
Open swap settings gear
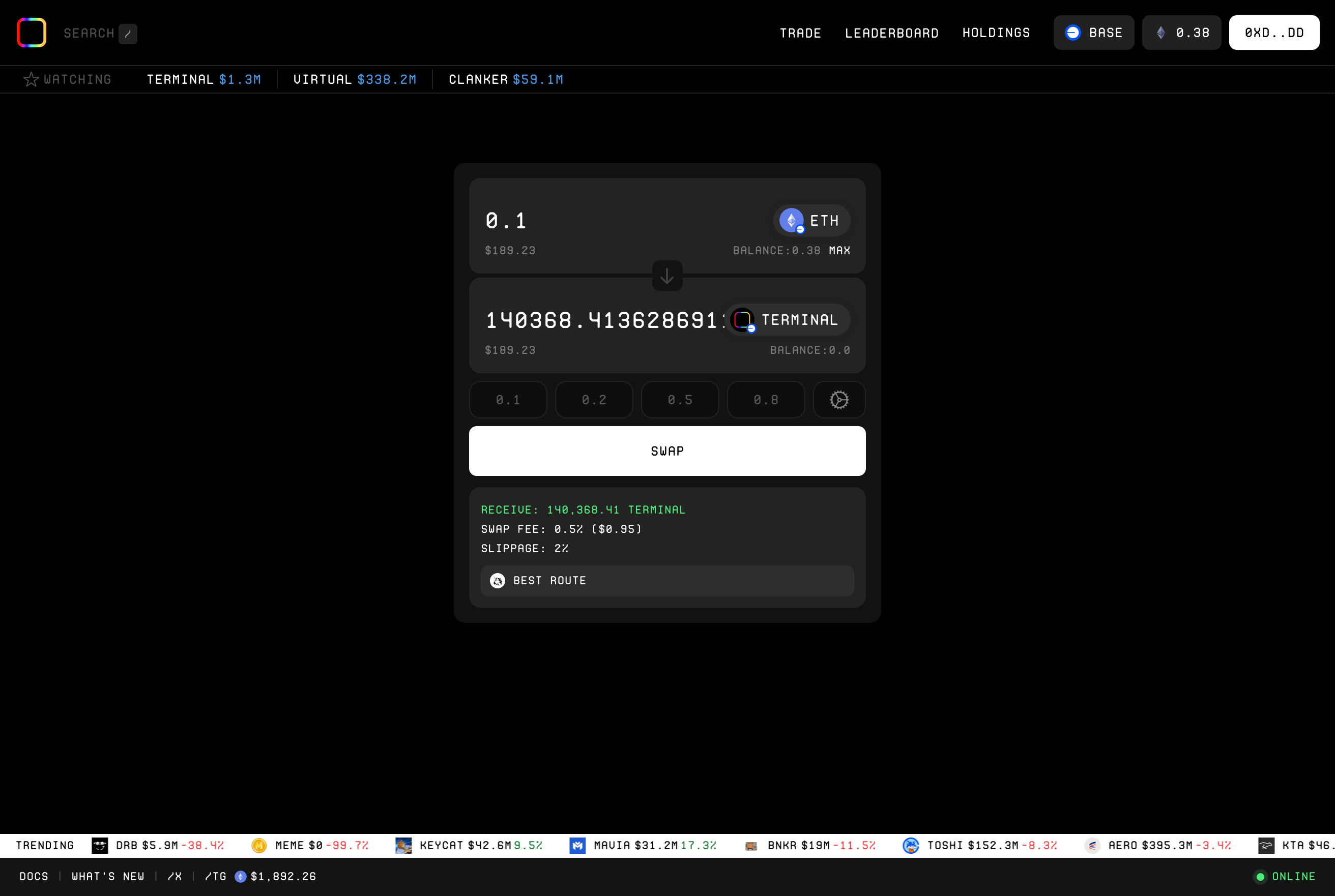(x=839, y=400)
